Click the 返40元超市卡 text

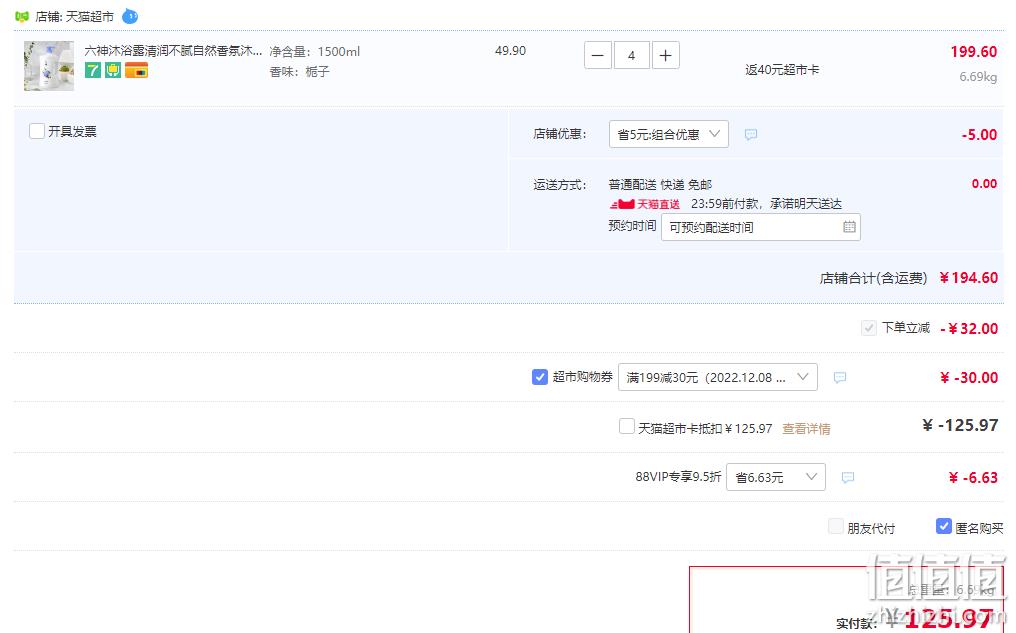[782, 70]
